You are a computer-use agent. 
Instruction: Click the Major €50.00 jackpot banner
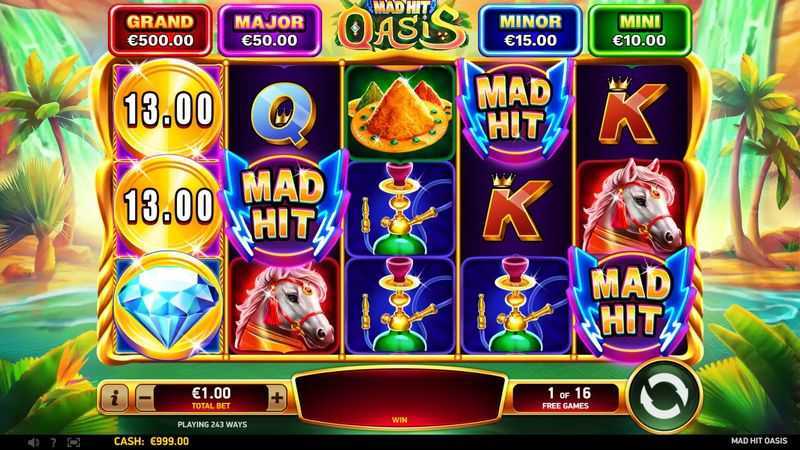pos(269,31)
